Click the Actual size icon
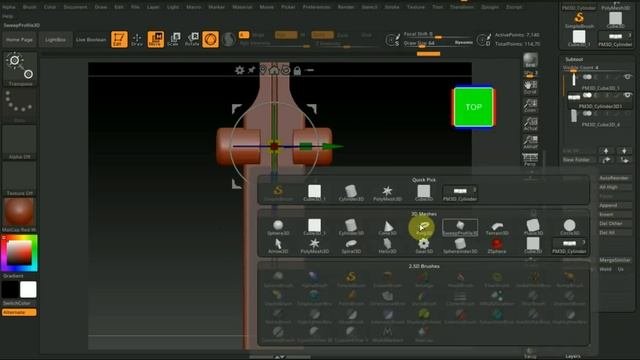The width and height of the screenshot is (640, 360). pos(530,124)
